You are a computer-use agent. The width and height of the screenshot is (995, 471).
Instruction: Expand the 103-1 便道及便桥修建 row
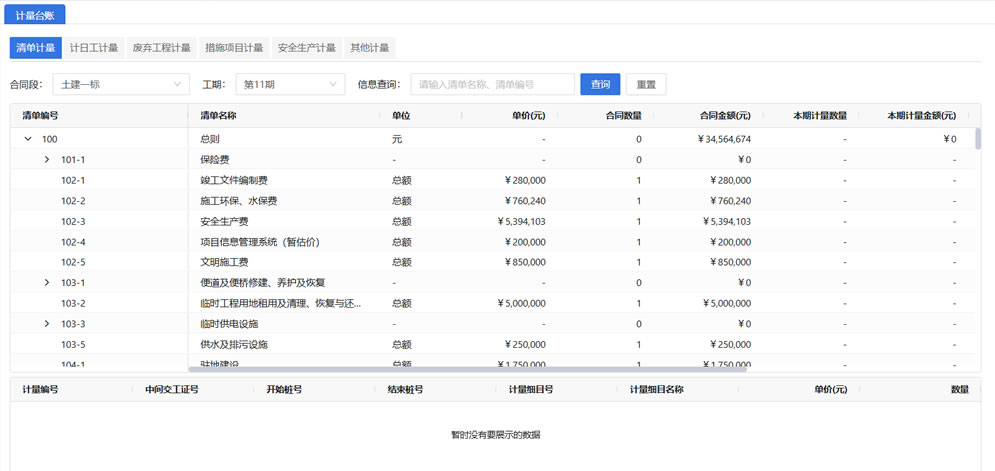coord(47,283)
